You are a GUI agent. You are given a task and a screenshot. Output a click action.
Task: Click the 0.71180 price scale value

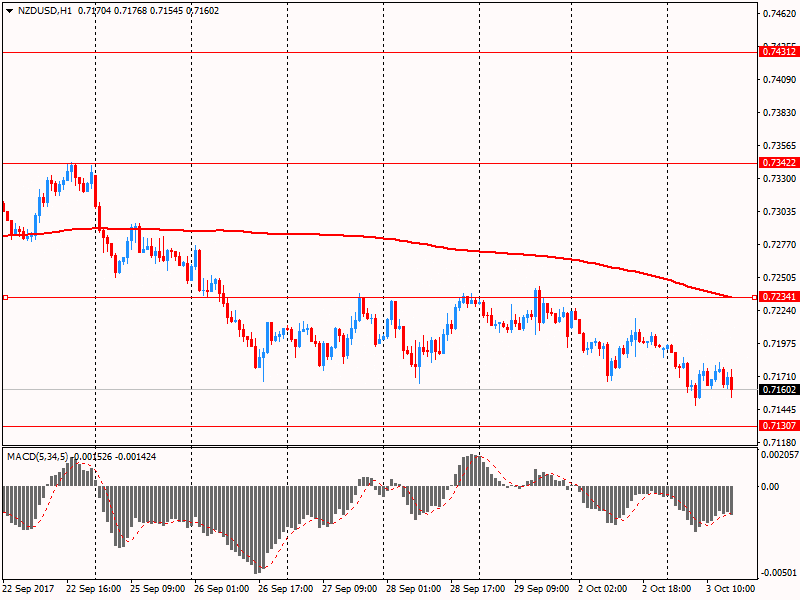[x=779, y=442]
